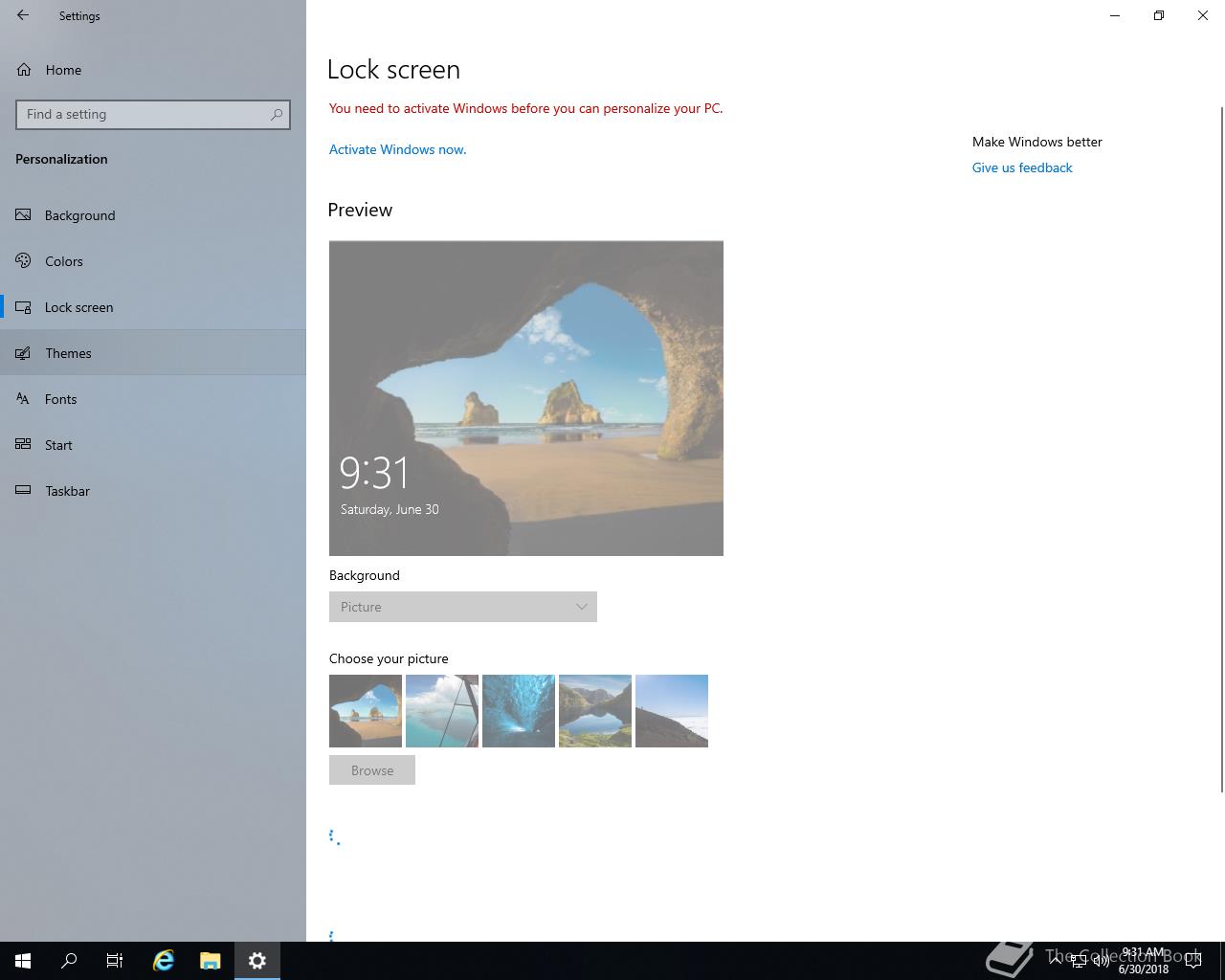Choose the mountain lake reflection thumbnail
This screenshot has width=1225, height=980.
(595, 711)
